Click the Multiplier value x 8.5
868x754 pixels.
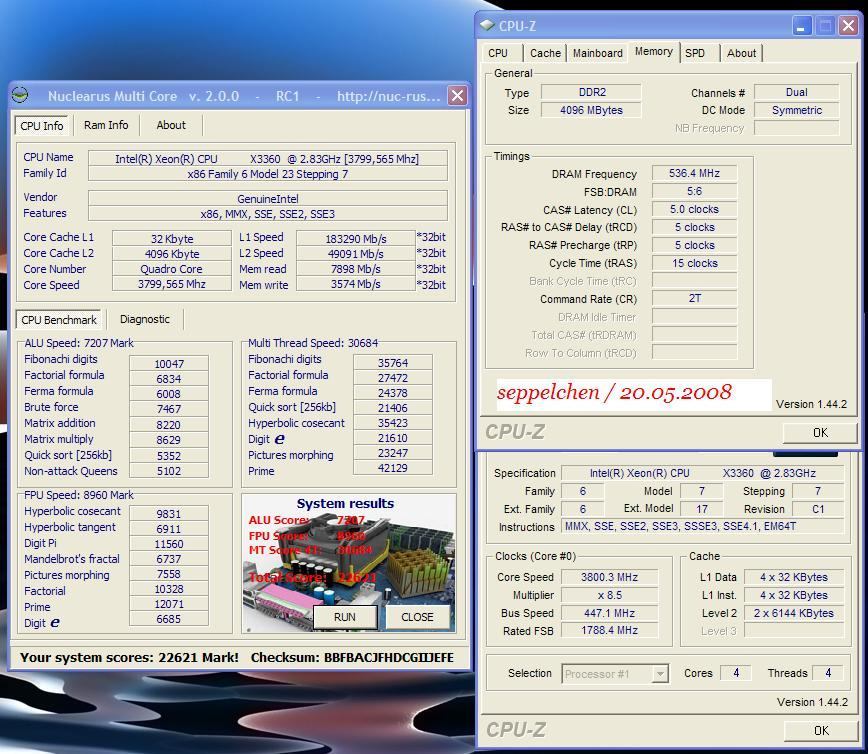(609, 595)
